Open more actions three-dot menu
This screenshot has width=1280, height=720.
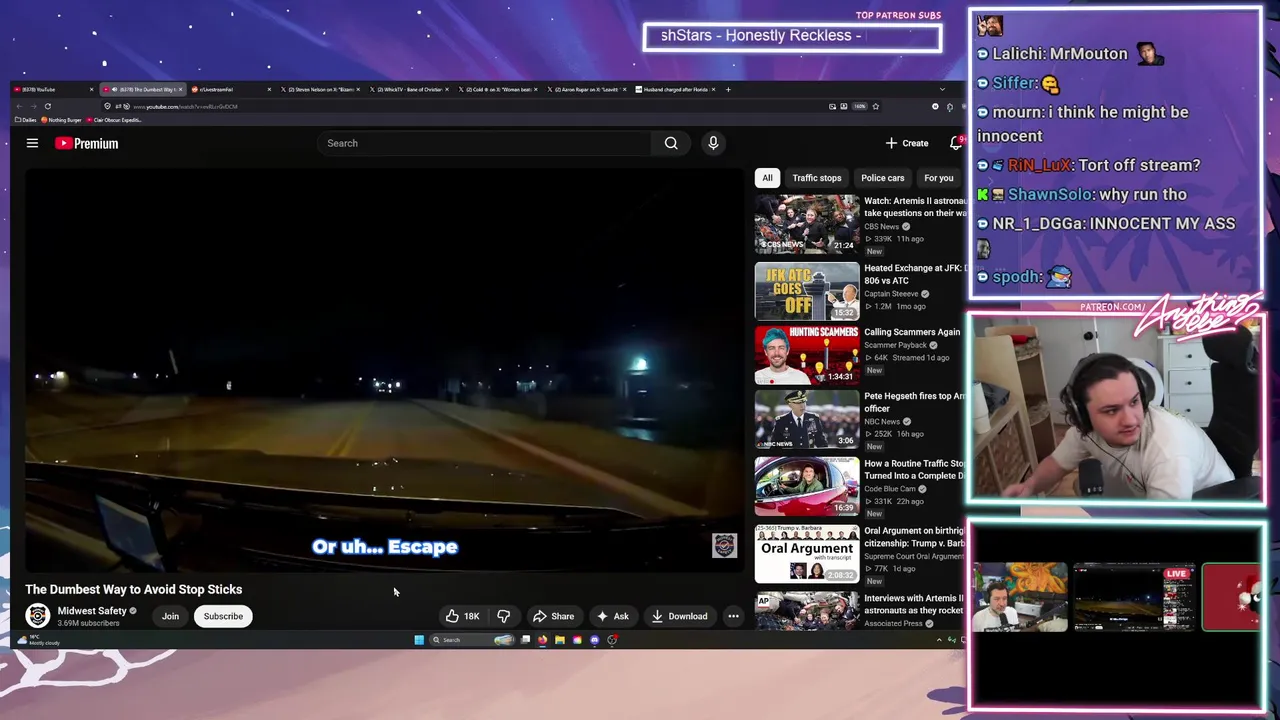733,616
